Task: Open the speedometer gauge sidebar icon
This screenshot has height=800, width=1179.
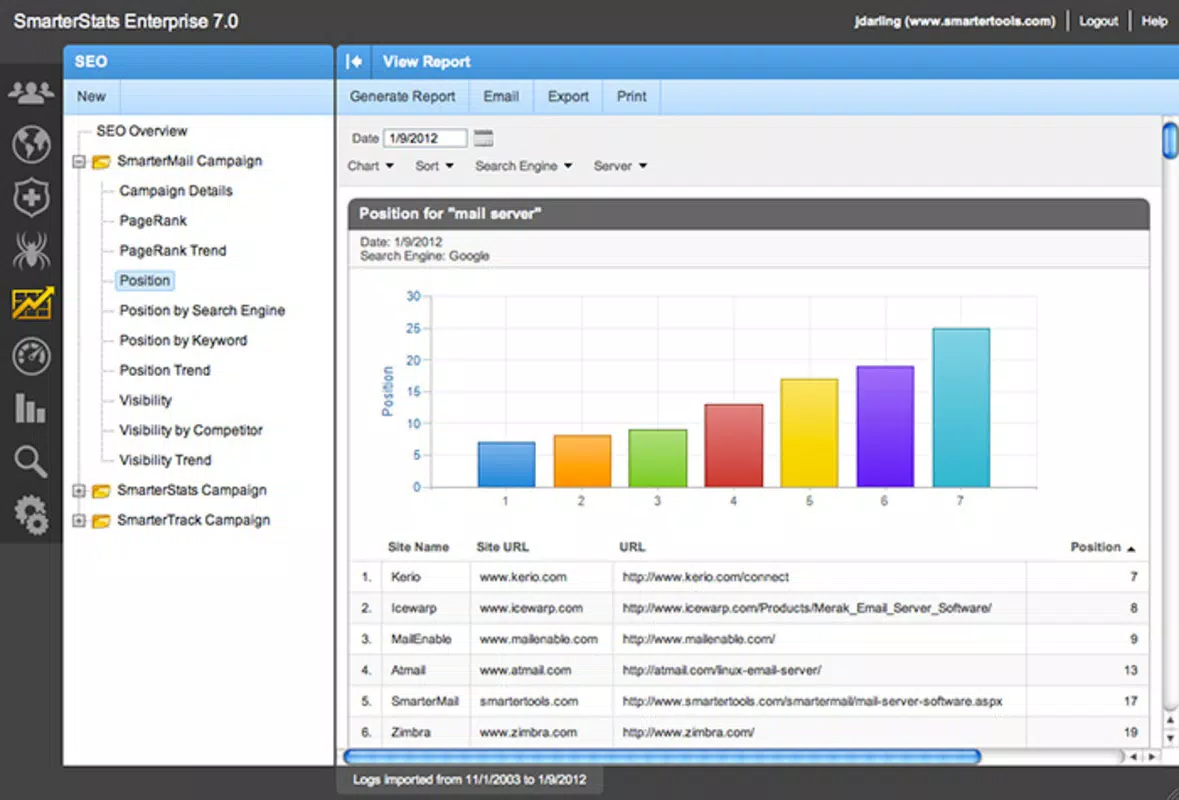Action: [31, 356]
